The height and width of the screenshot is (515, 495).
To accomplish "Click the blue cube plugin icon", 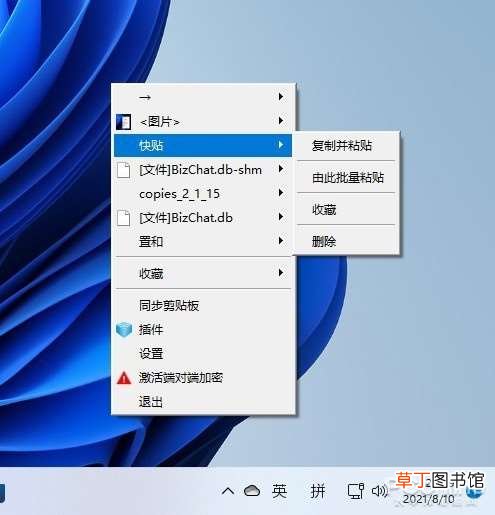I will pos(124,329).
